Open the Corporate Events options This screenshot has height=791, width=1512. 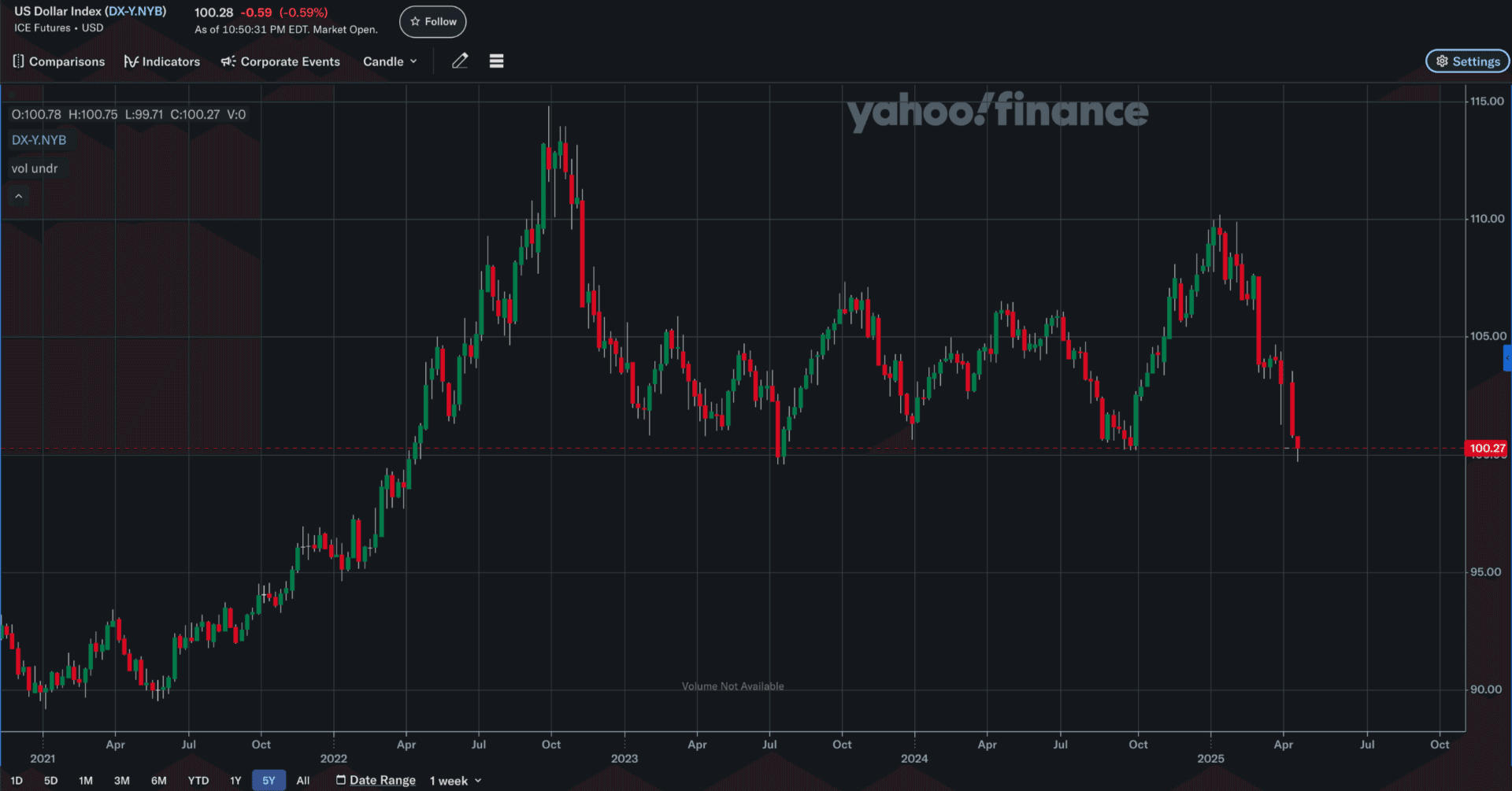280,61
